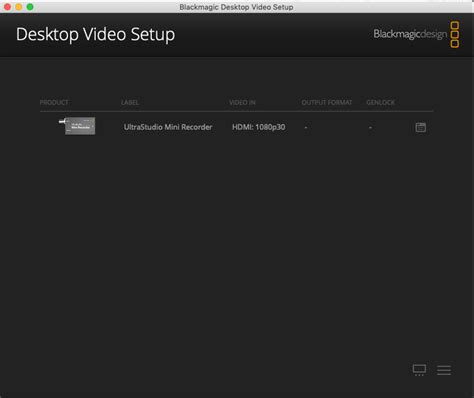This screenshot has height=398, width=474.
Task: Click the Desktop Video Setup heading
Action: click(x=95, y=35)
